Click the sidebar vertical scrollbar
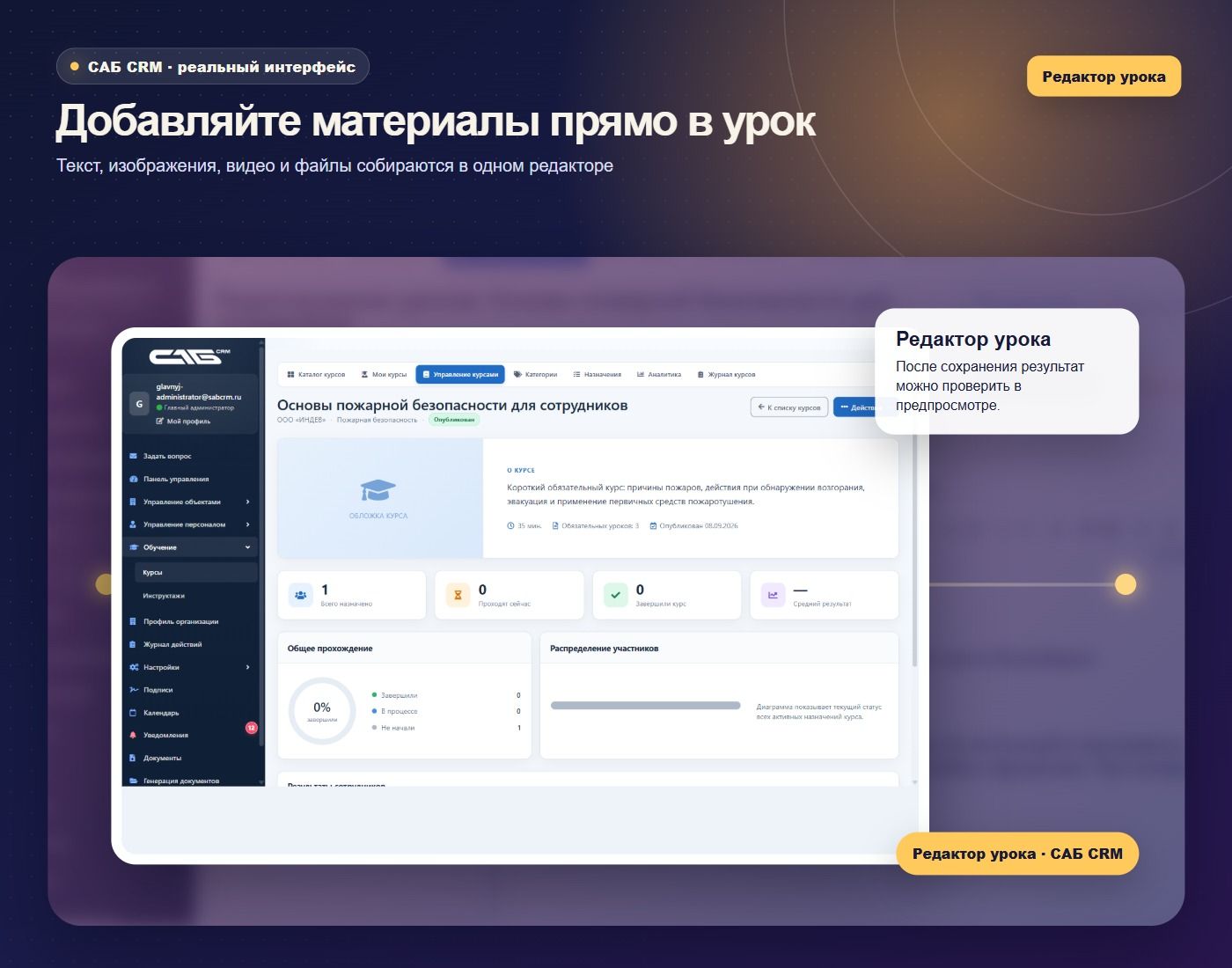The width and height of the screenshot is (1232, 968). 261,546
